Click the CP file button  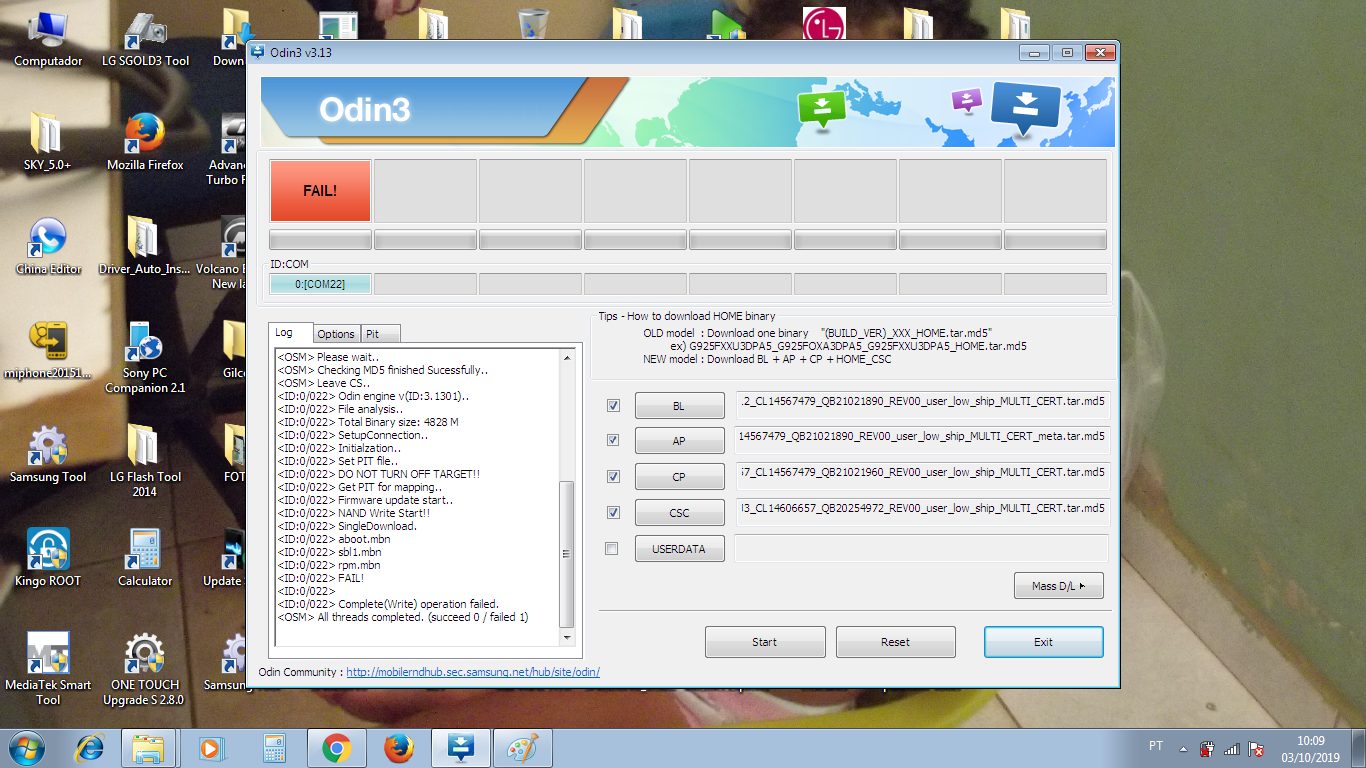[680, 477]
